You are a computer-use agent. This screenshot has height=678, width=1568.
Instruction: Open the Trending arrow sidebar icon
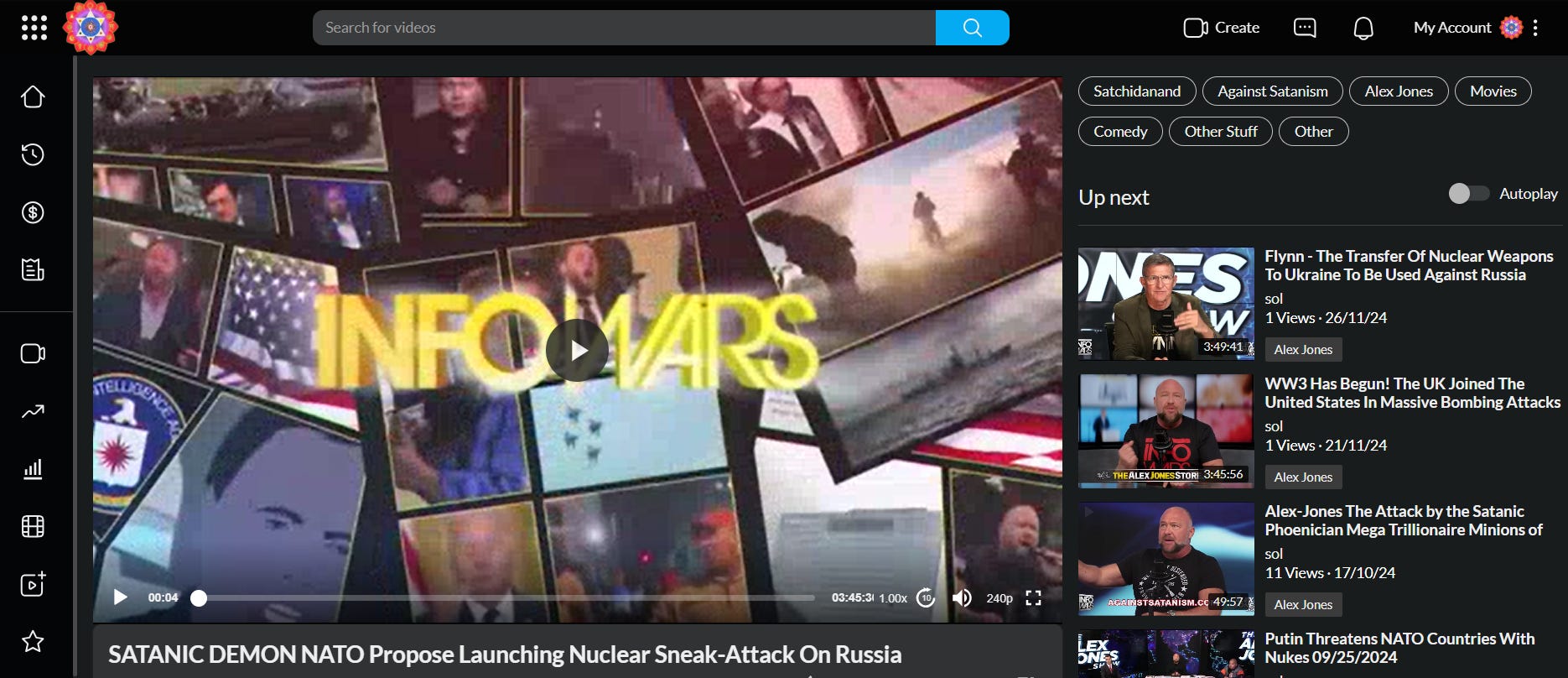(33, 411)
